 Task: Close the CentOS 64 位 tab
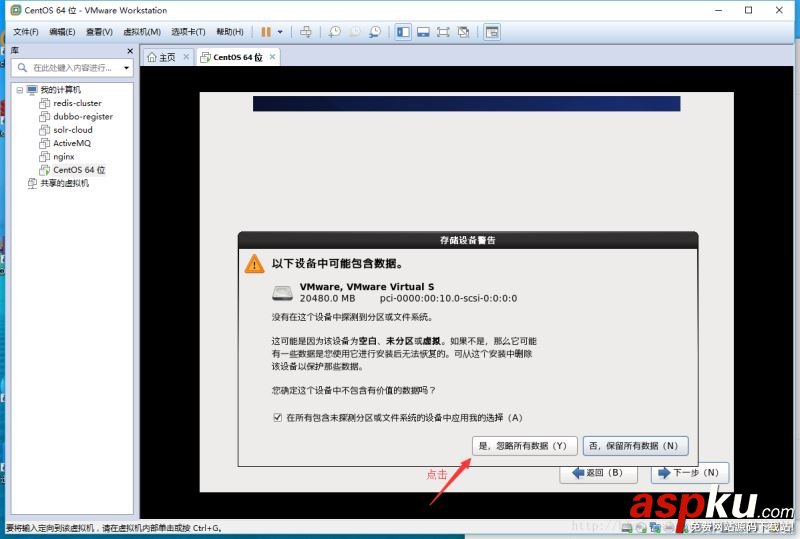coord(272,57)
